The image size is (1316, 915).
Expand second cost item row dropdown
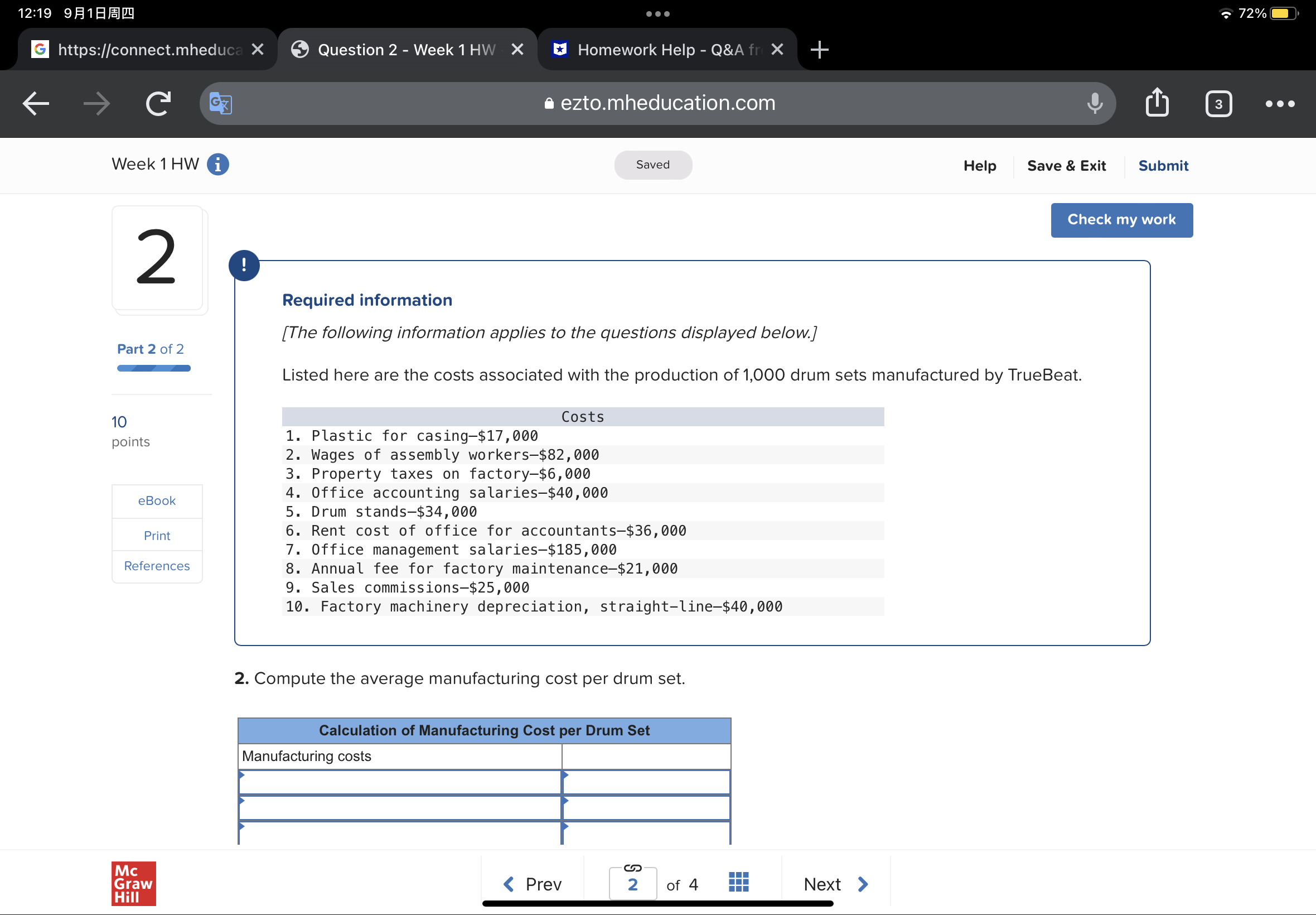tap(399, 808)
